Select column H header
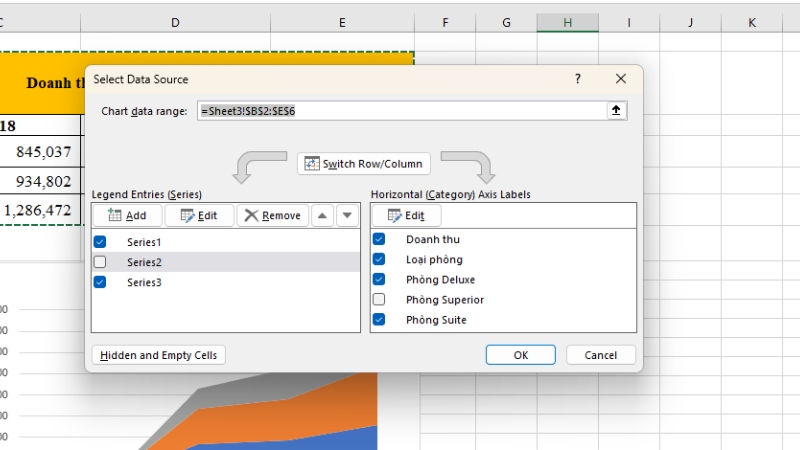 point(567,22)
